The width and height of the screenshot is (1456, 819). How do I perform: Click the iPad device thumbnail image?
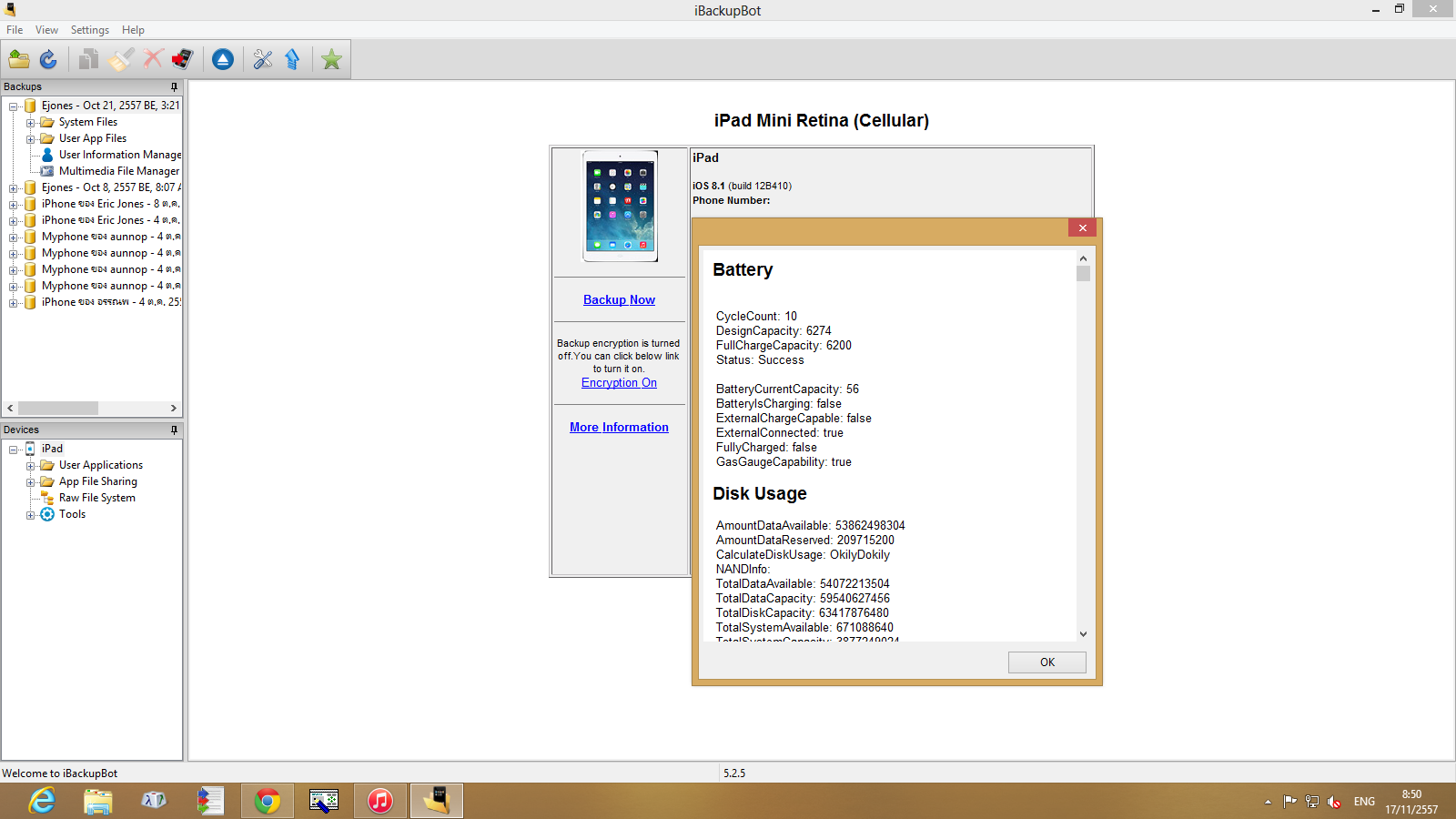click(x=620, y=207)
